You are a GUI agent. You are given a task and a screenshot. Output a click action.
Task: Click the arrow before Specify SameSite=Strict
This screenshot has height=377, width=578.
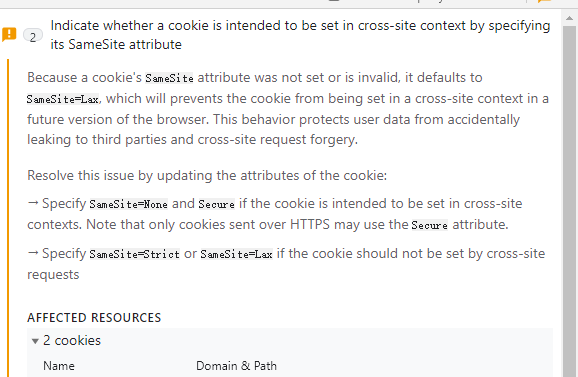[33, 253]
